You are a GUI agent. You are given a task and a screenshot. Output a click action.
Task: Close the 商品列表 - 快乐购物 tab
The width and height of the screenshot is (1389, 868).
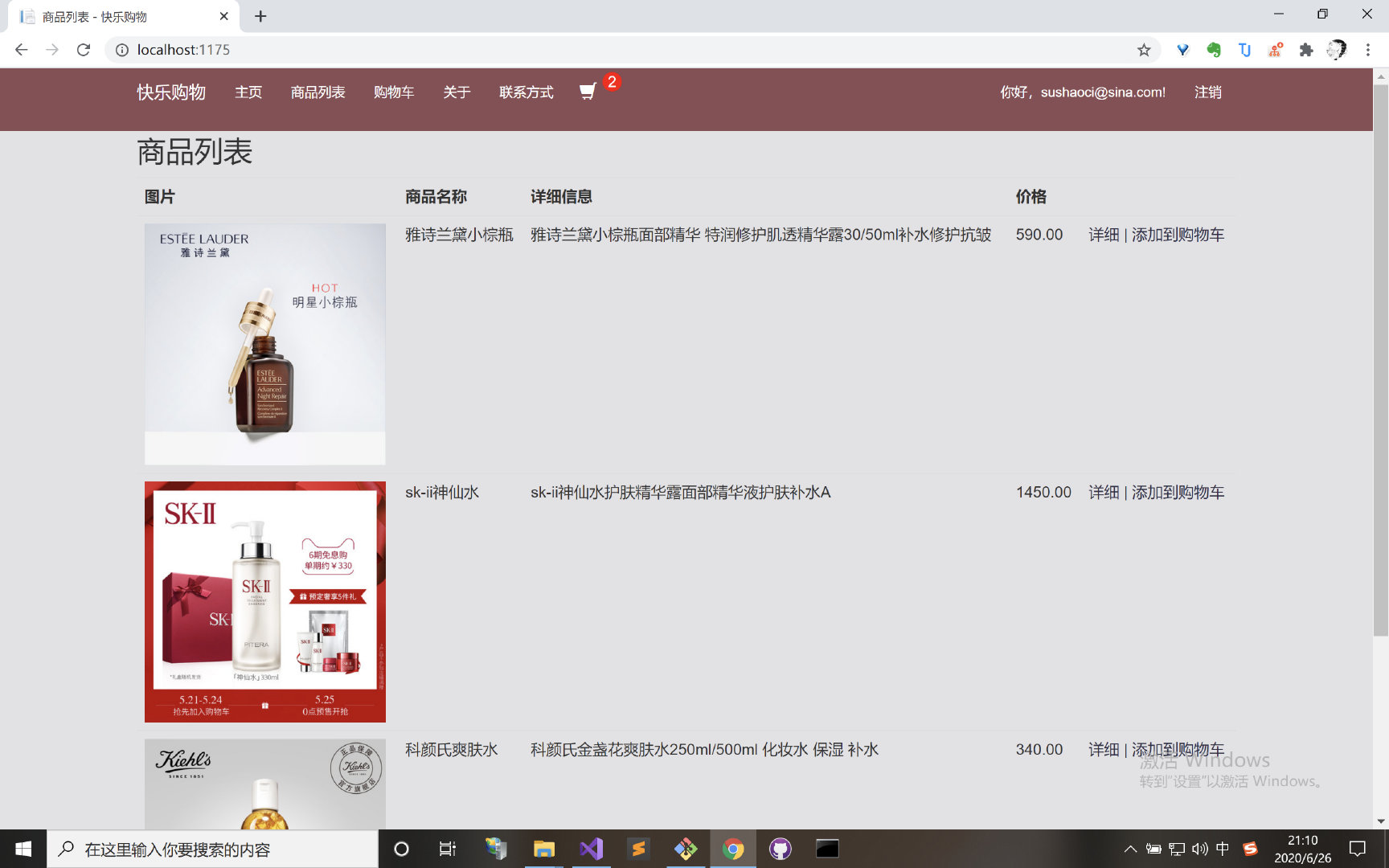click(x=224, y=16)
